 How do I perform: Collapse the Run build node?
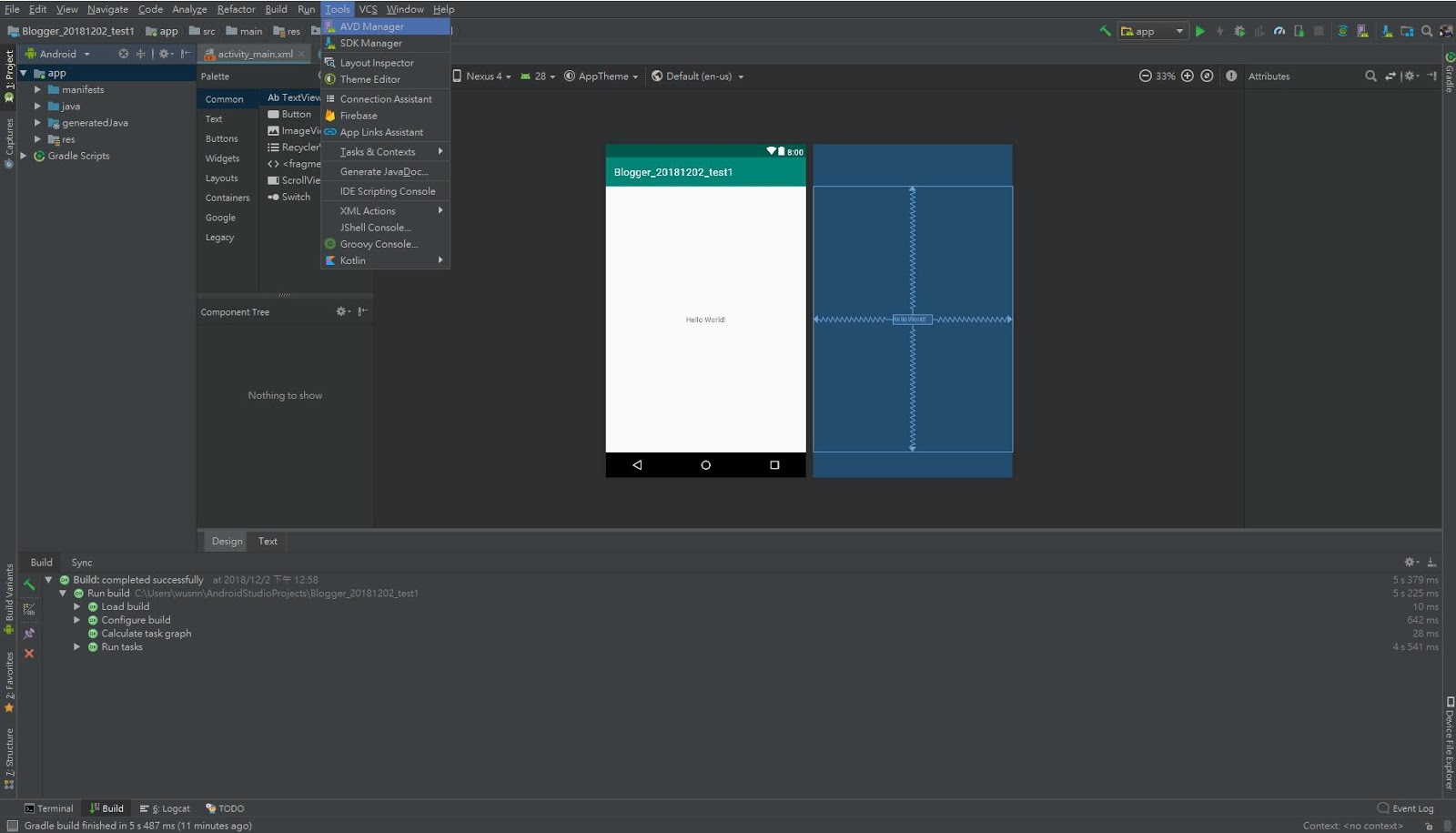pyautogui.click(x=63, y=594)
